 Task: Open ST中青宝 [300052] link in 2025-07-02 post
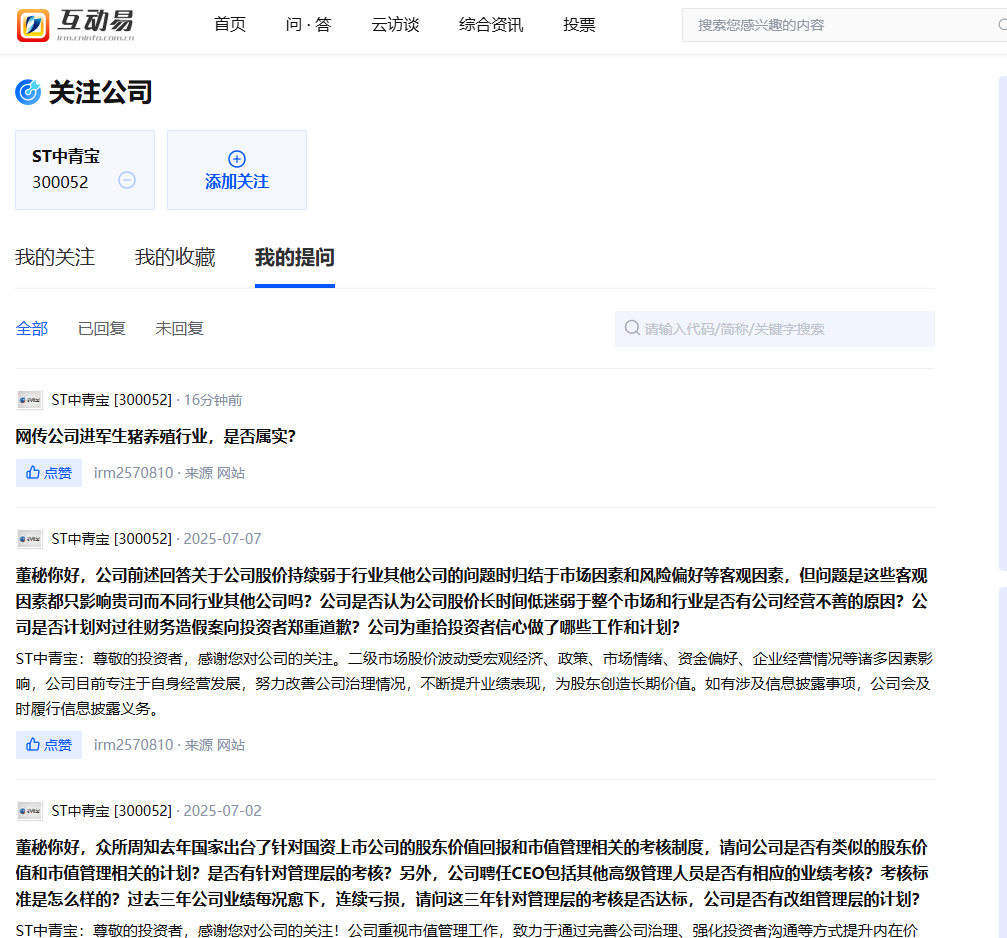click(112, 811)
